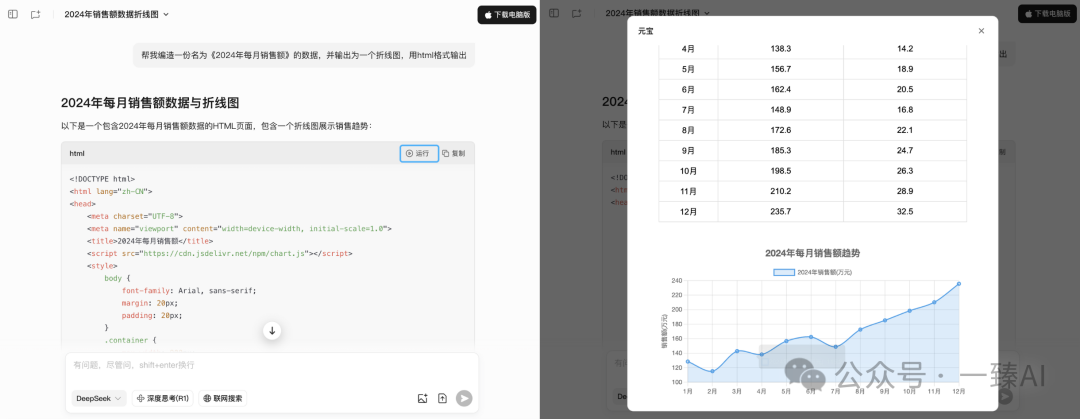Click the user prompt message bubble
Viewport: 1080px width, 419px height.
click(304, 55)
